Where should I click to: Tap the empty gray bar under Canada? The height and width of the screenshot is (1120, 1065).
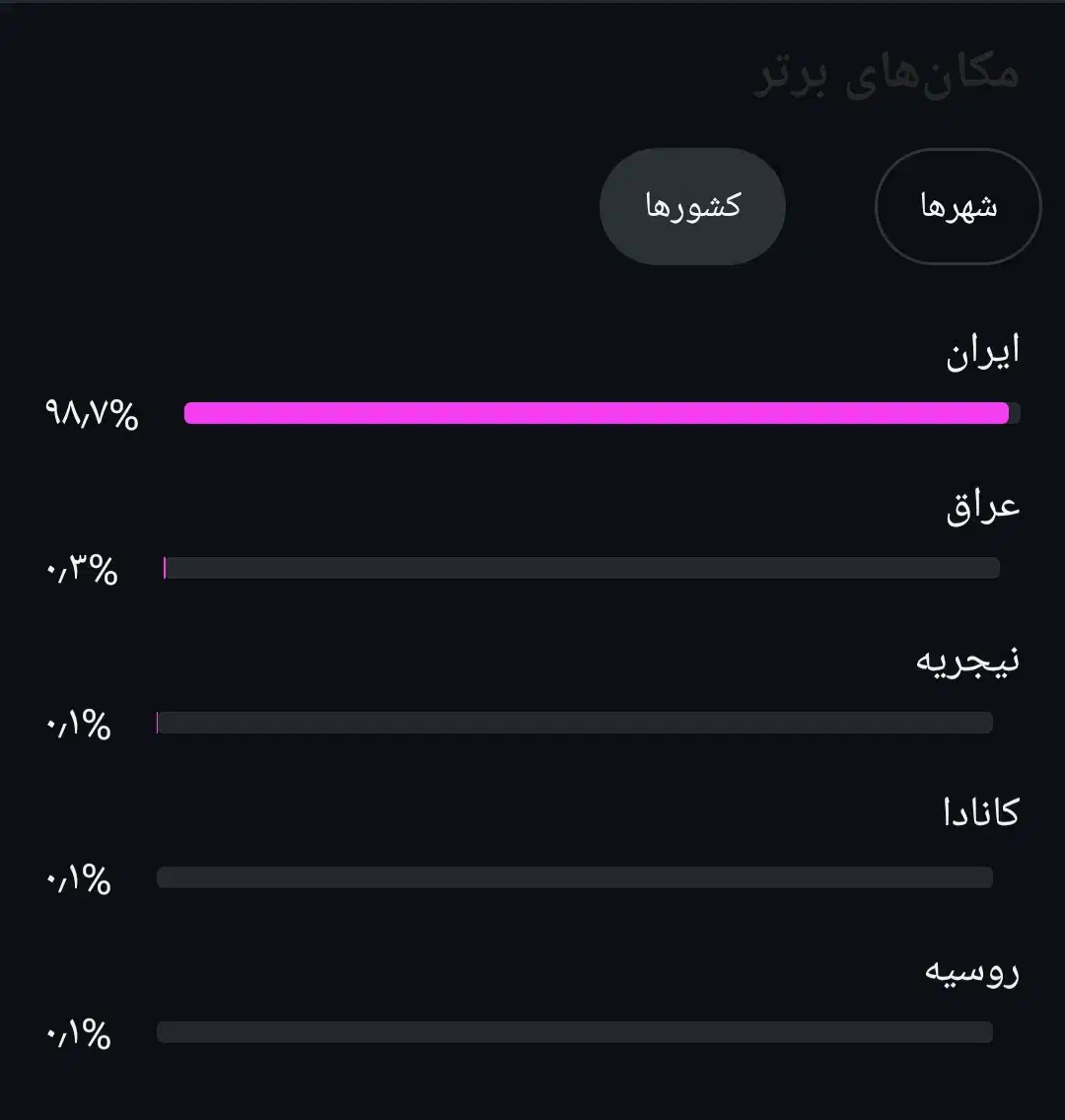(575, 877)
